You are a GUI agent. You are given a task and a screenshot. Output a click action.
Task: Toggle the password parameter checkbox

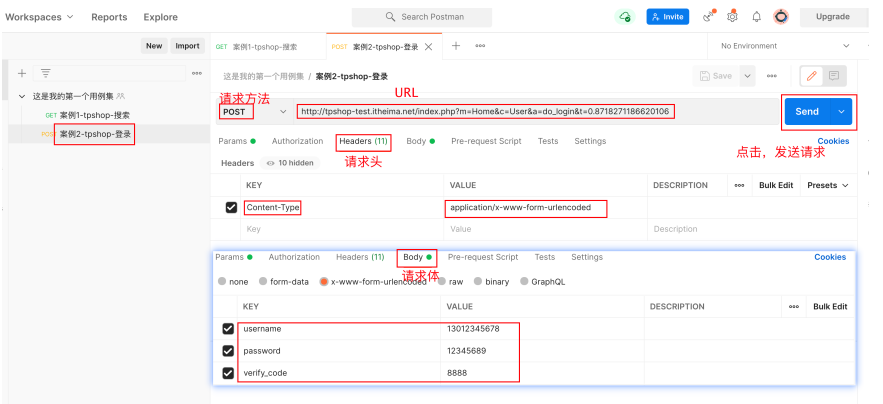click(x=228, y=351)
